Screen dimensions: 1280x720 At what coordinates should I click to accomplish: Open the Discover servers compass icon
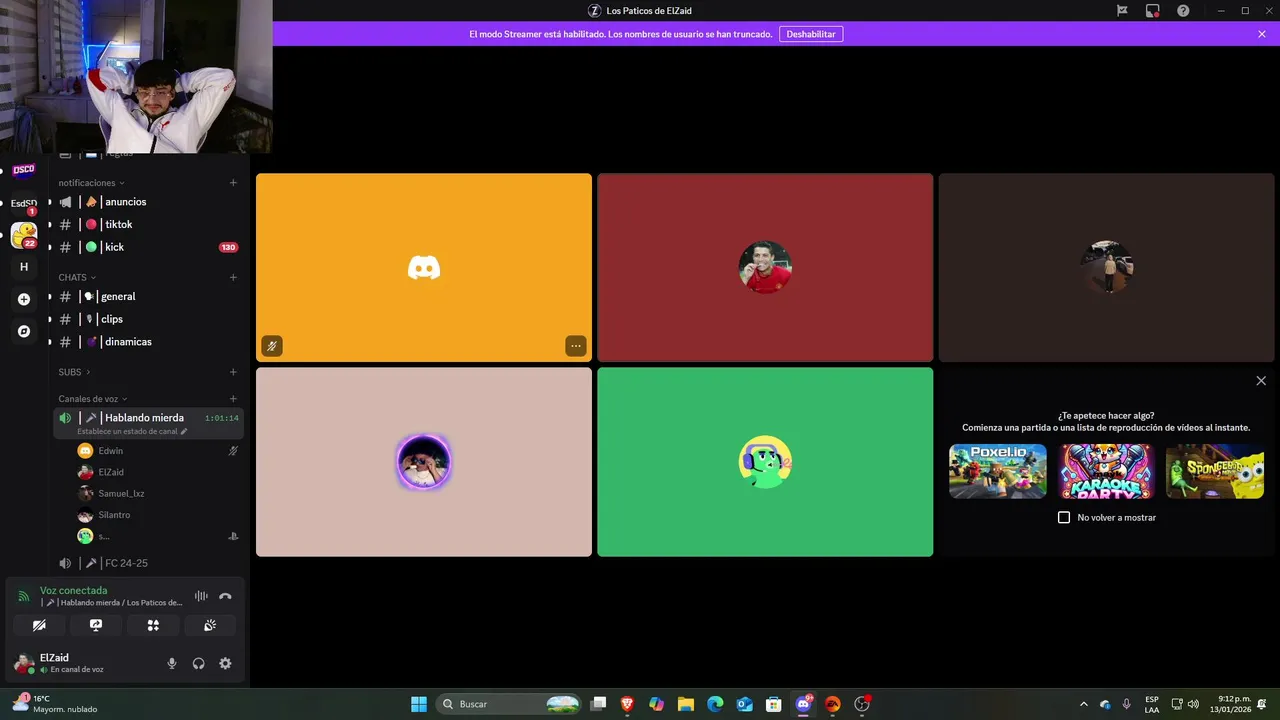click(24, 331)
